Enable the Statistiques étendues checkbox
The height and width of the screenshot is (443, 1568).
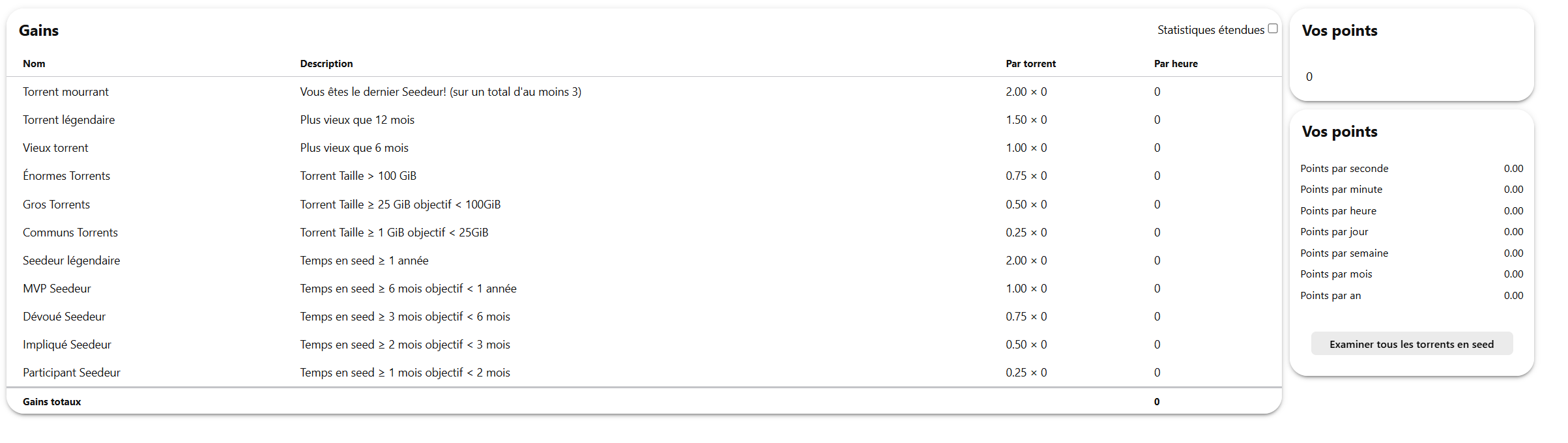[x=1272, y=29]
